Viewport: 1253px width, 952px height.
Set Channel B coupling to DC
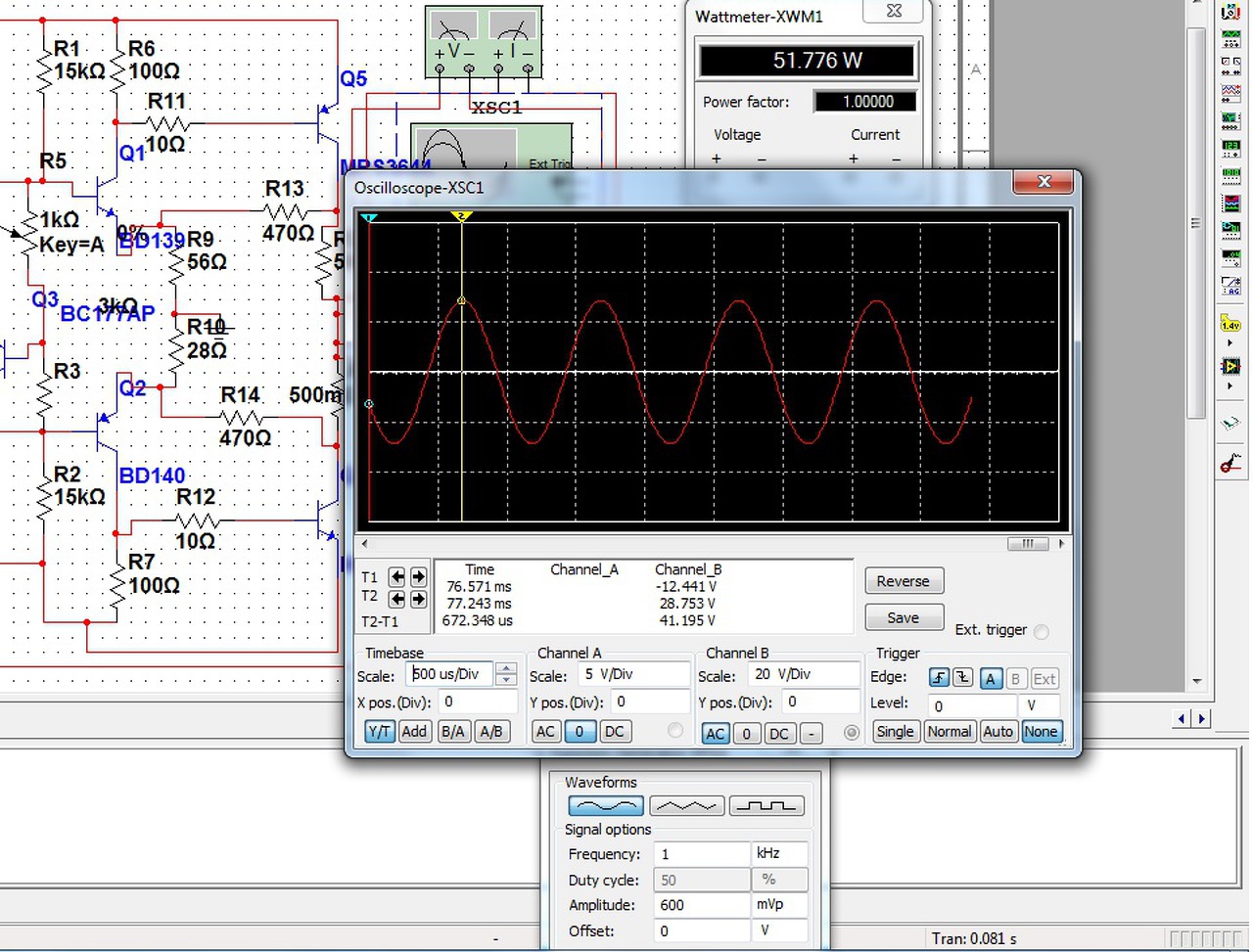coord(779,734)
